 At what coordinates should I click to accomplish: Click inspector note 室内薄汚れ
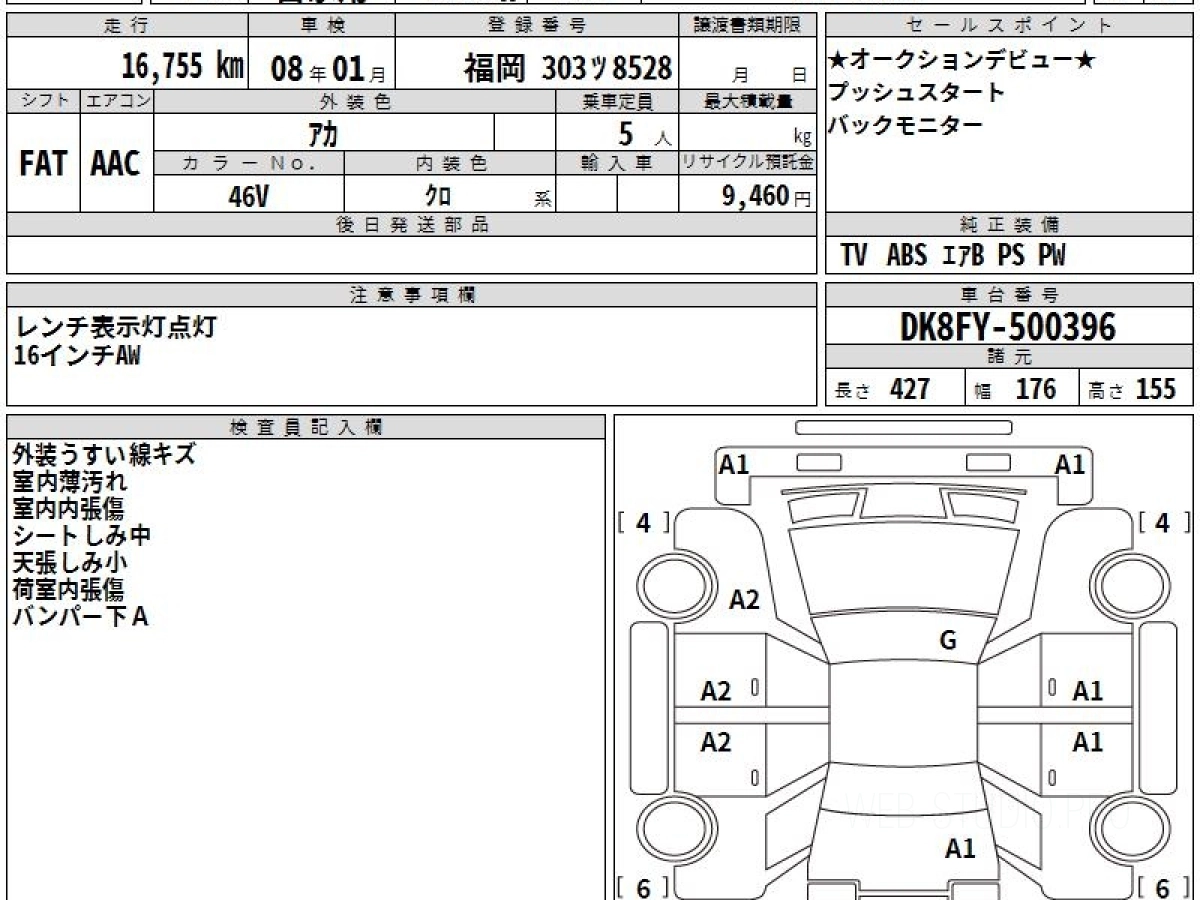pyautogui.click(x=70, y=482)
